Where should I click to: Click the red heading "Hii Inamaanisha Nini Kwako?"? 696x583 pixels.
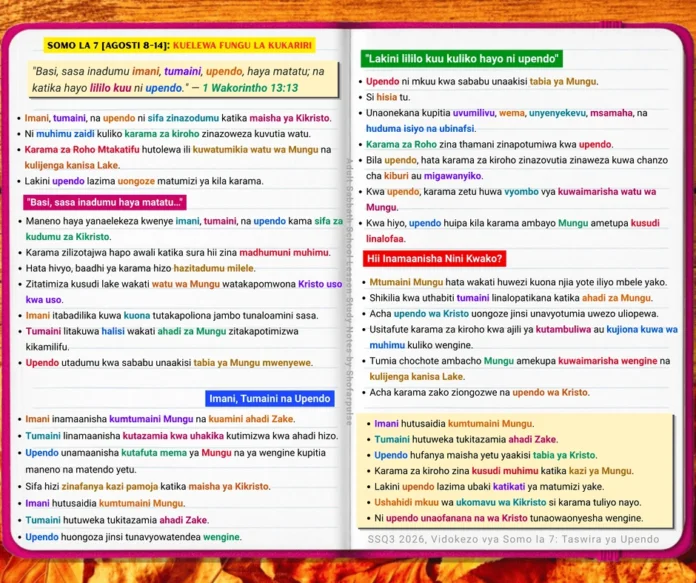(x=435, y=259)
